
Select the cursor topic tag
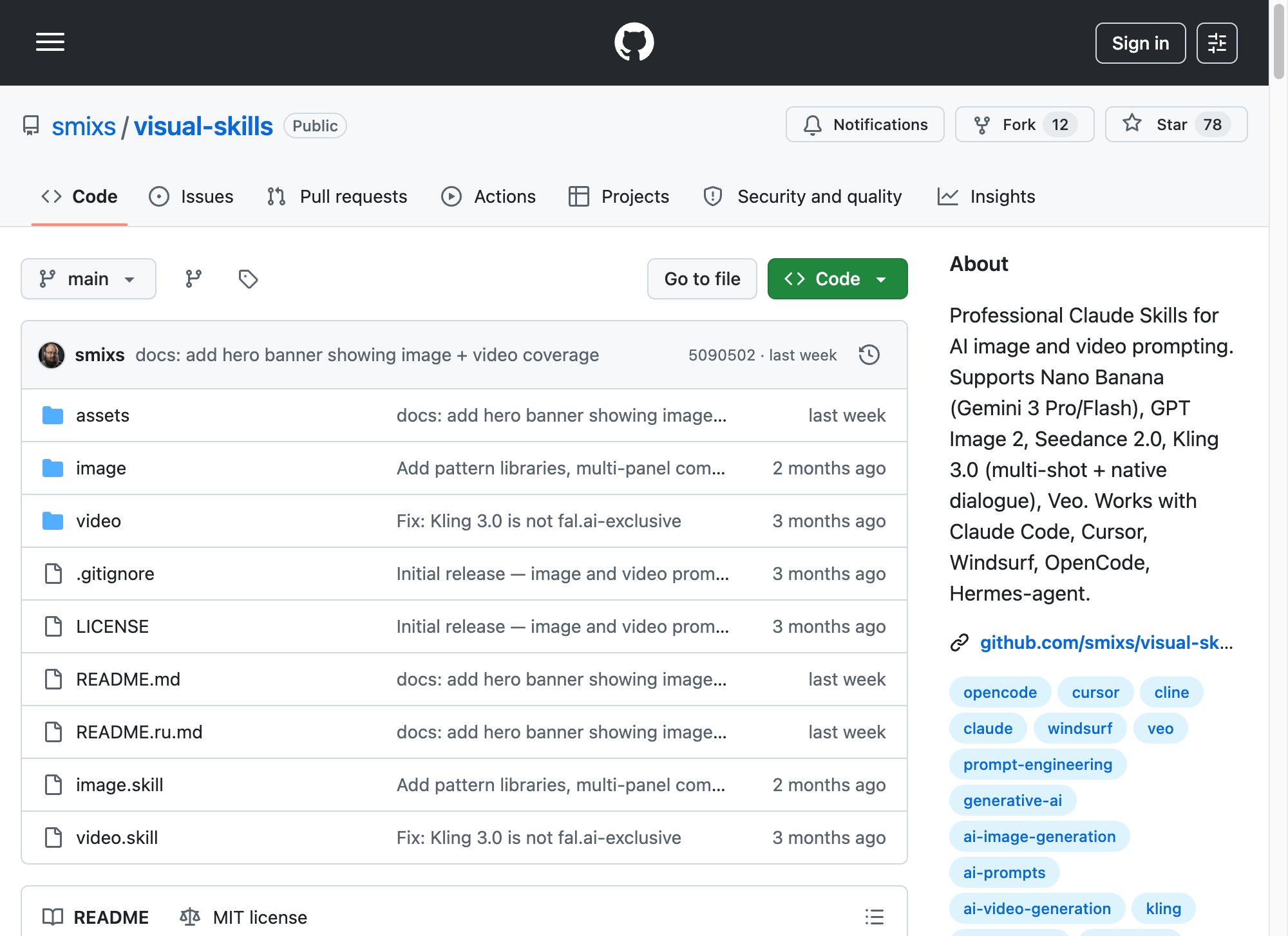[1095, 692]
